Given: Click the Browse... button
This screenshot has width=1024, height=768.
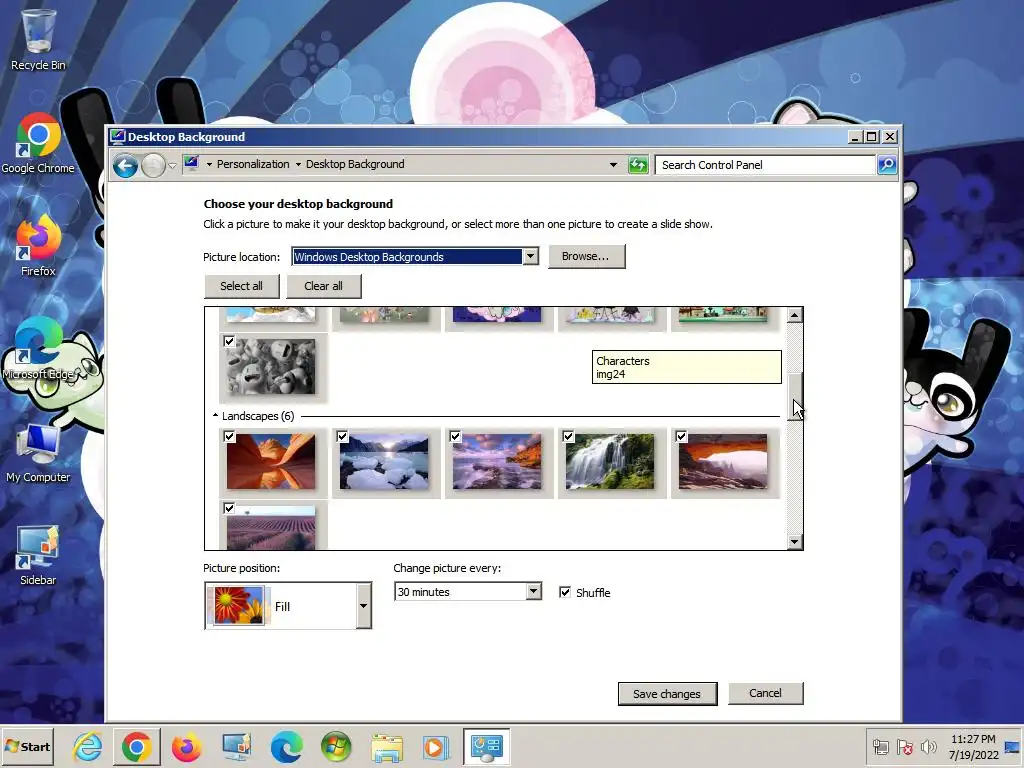Looking at the screenshot, I should tap(586, 256).
